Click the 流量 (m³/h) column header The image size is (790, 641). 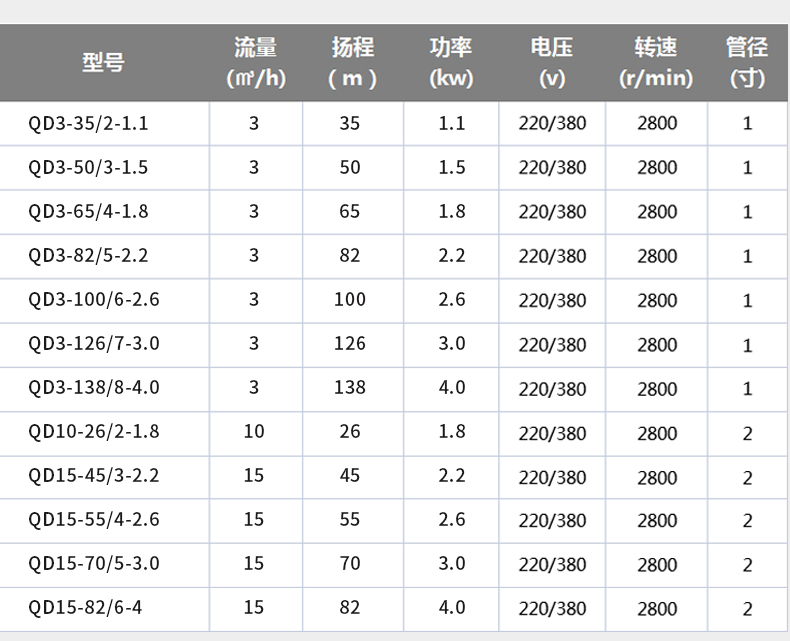click(254, 62)
